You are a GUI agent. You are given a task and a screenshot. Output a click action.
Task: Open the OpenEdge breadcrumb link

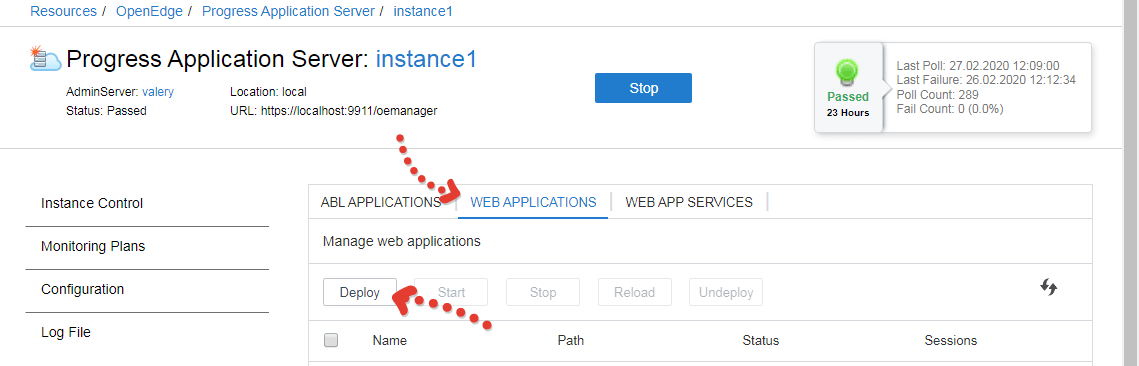coord(150,12)
